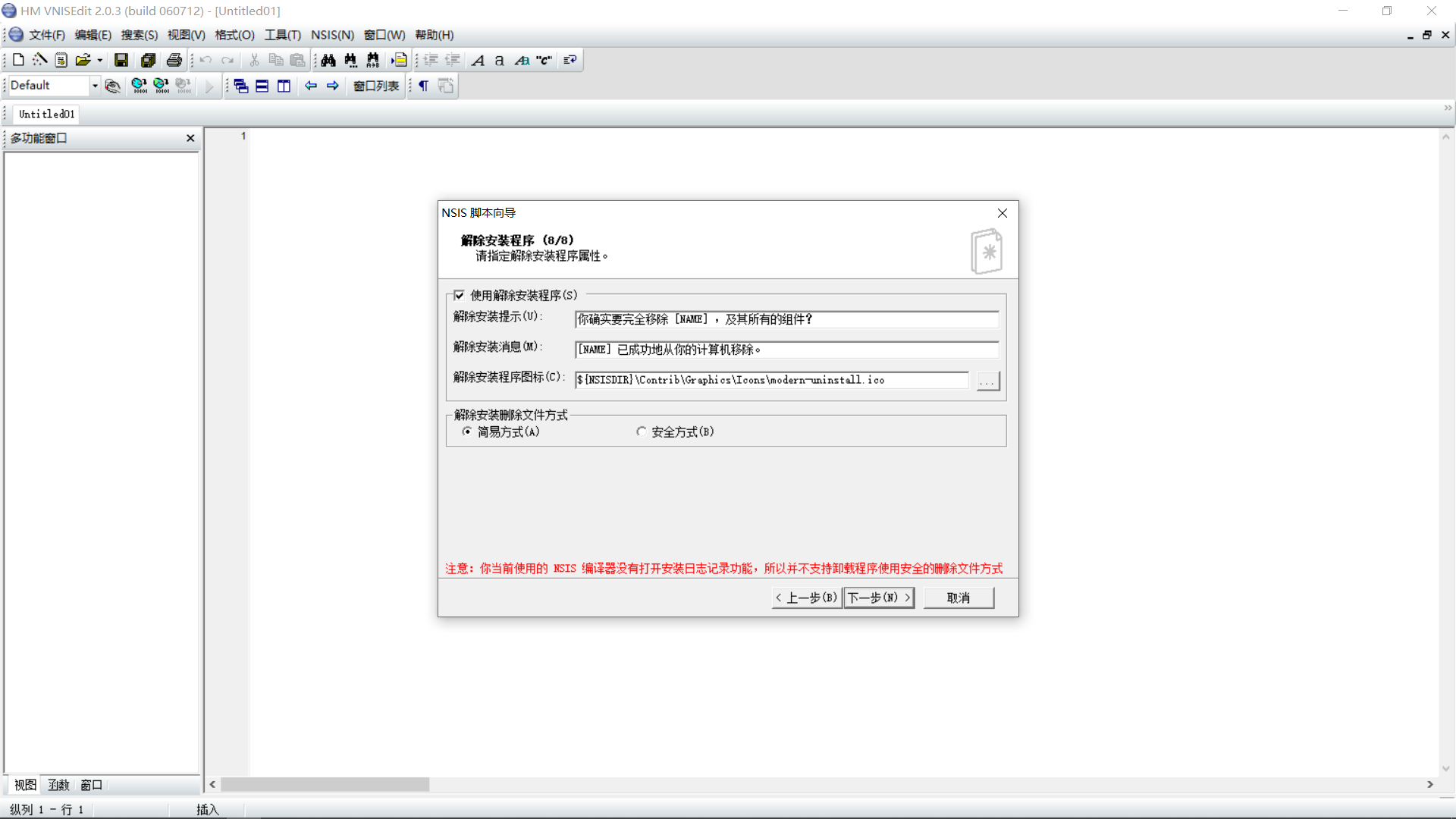Toggle word wrap icon in toolbar

click(x=570, y=60)
